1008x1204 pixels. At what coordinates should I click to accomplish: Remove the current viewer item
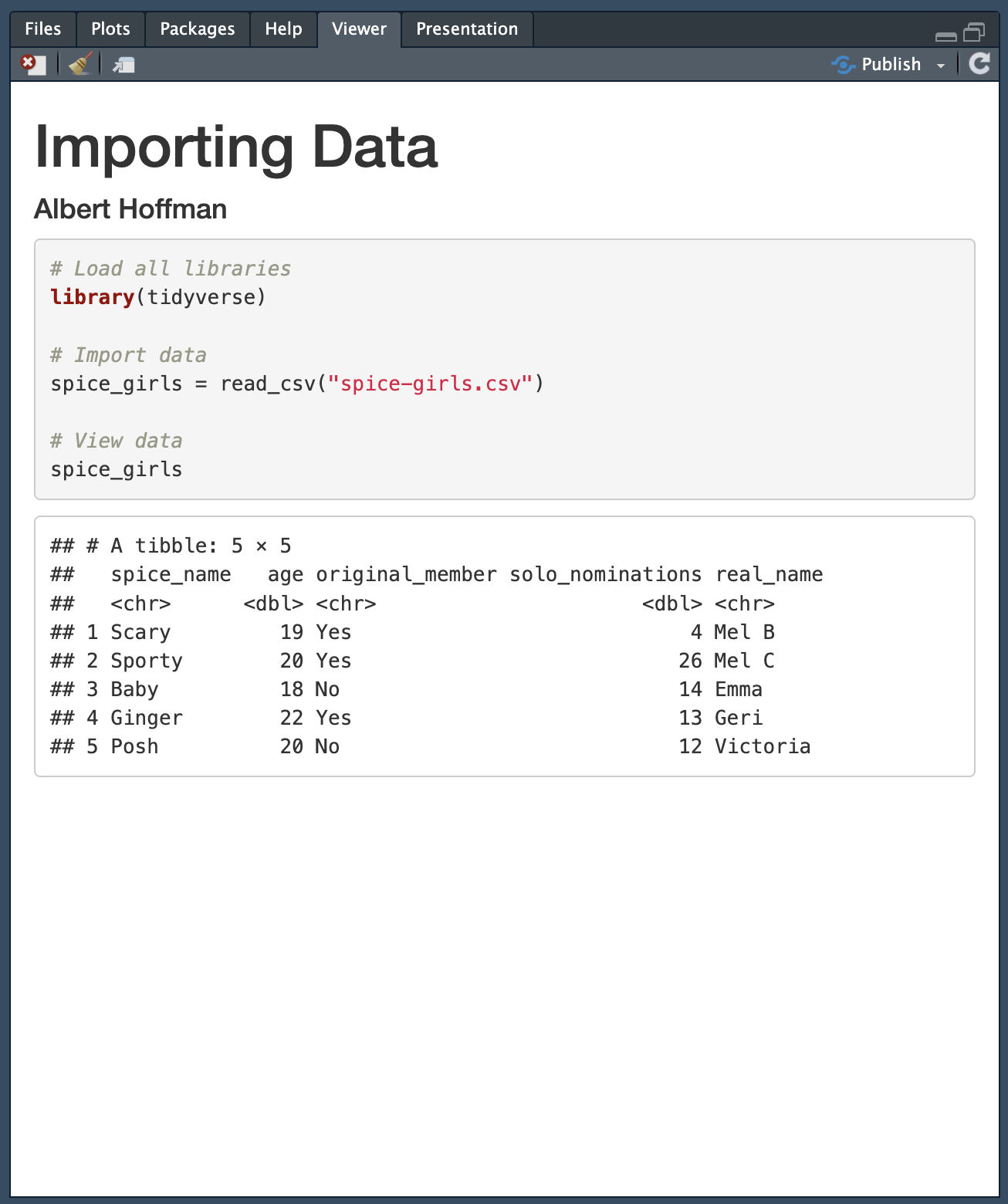click(32, 64)
